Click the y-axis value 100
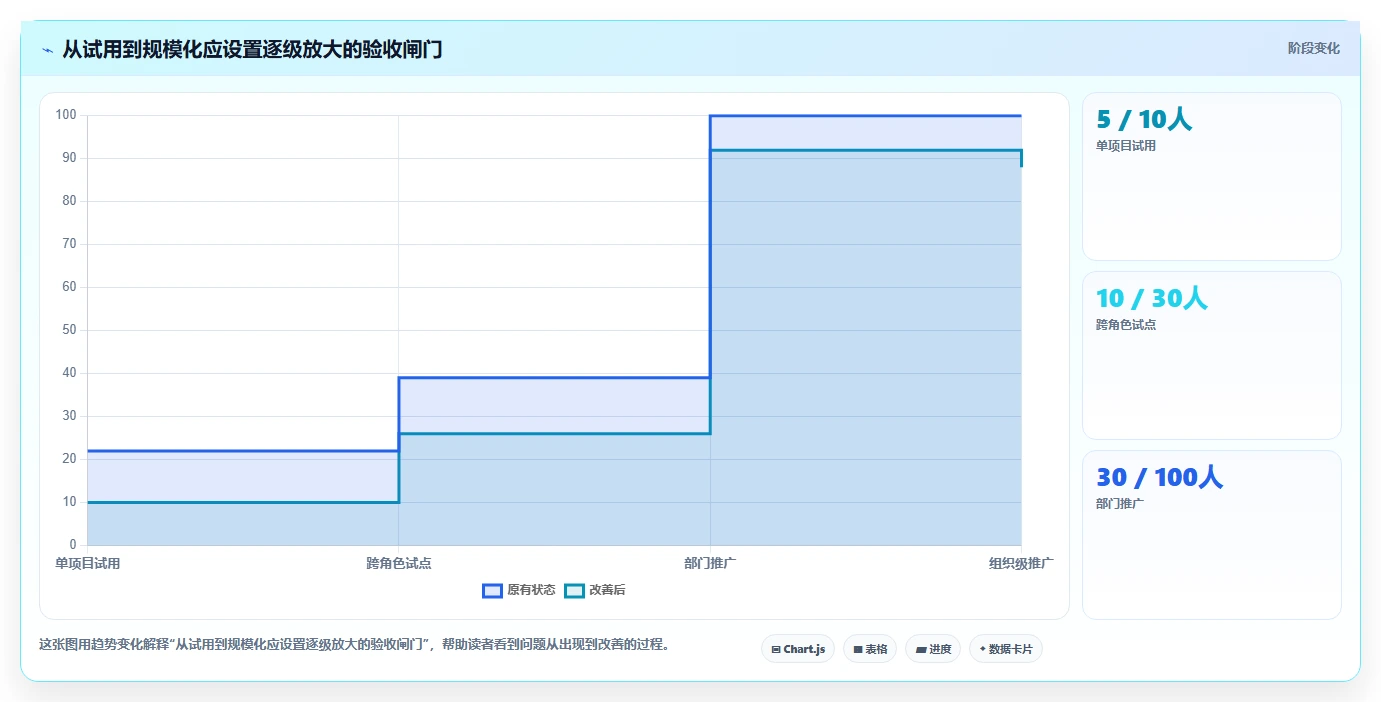 coord(66,115)
